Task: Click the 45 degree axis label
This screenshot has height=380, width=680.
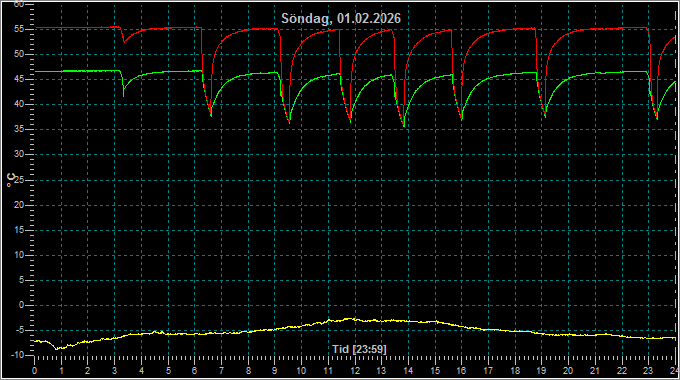Action: click(19, 79)
